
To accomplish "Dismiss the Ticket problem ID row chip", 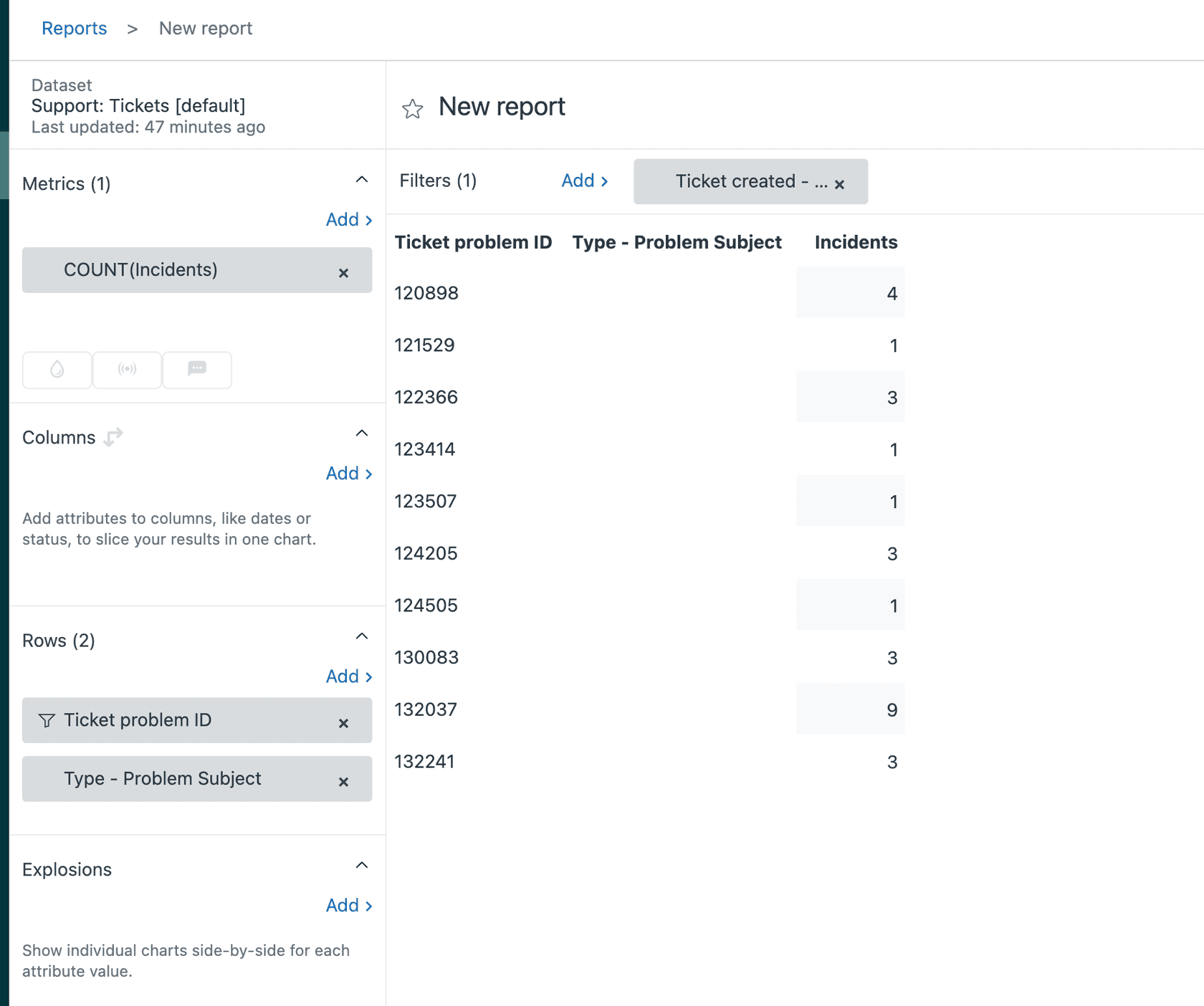I will click(x=343, y=723).
